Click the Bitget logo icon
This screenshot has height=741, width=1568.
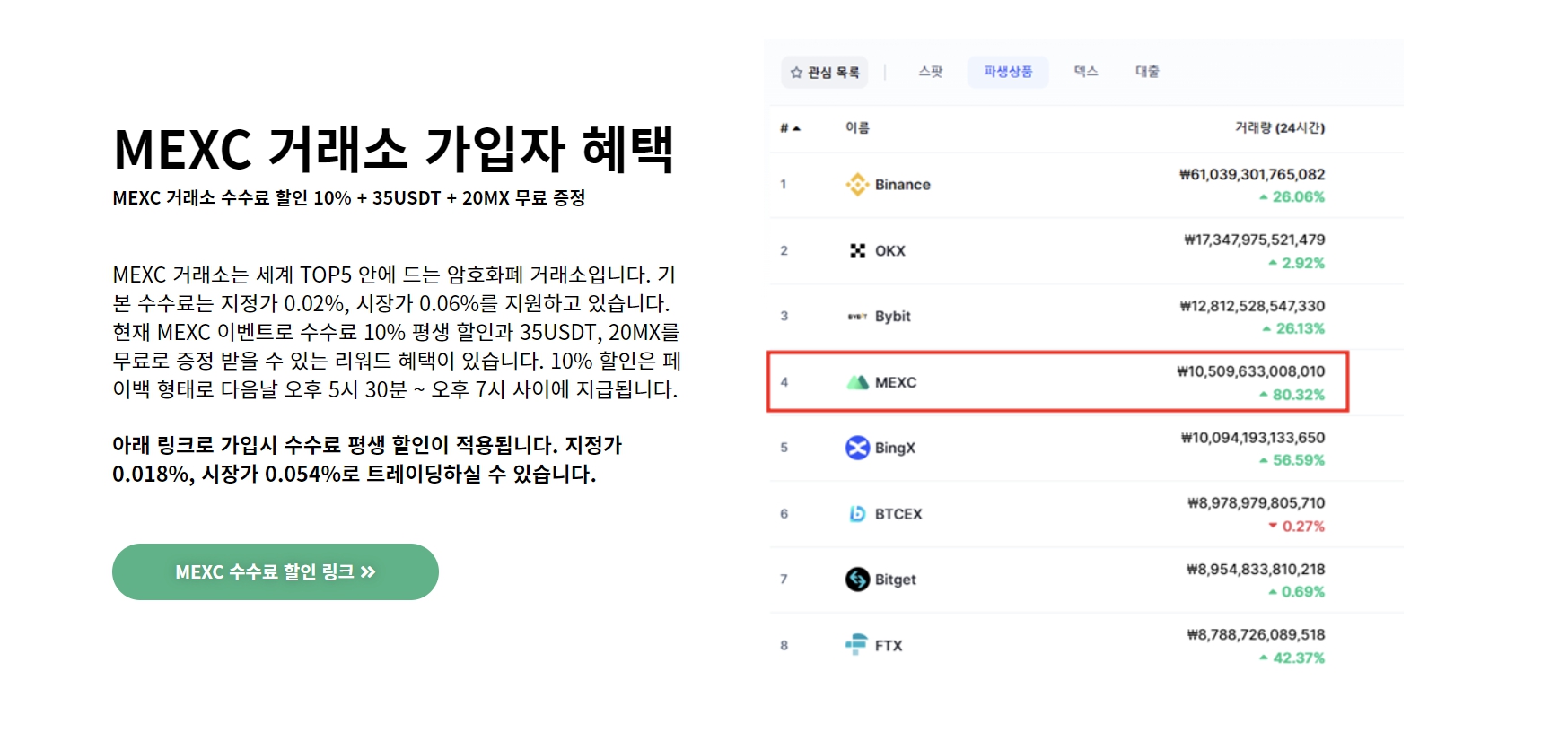(x=857, y=579)
